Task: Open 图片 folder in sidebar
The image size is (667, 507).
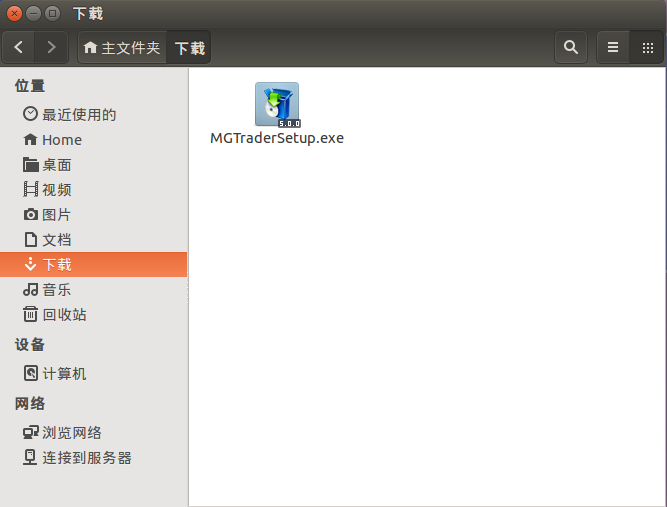Action: pos(56,215)
